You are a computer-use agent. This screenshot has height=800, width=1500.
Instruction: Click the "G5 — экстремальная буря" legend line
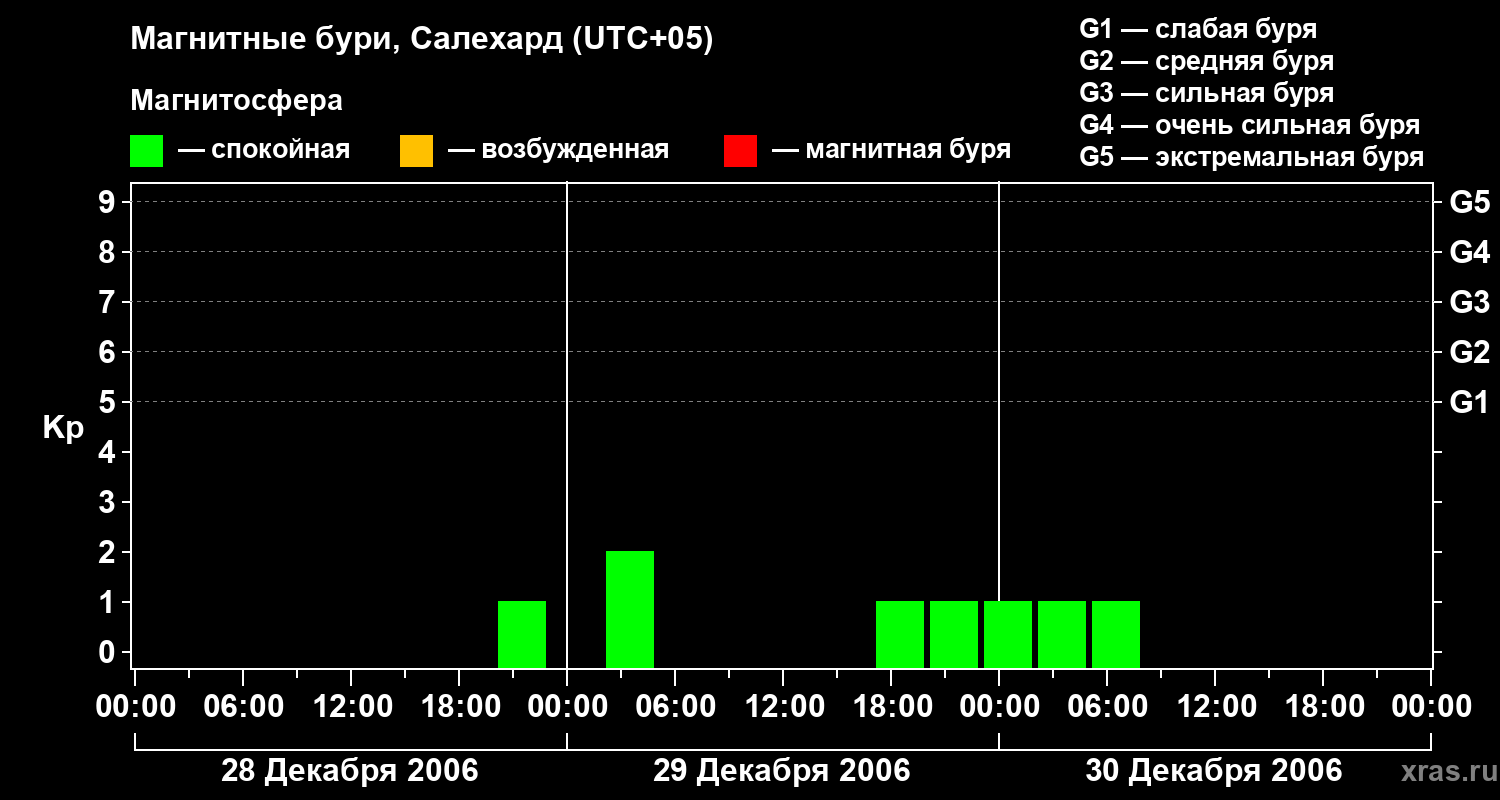coord(1251,157)
